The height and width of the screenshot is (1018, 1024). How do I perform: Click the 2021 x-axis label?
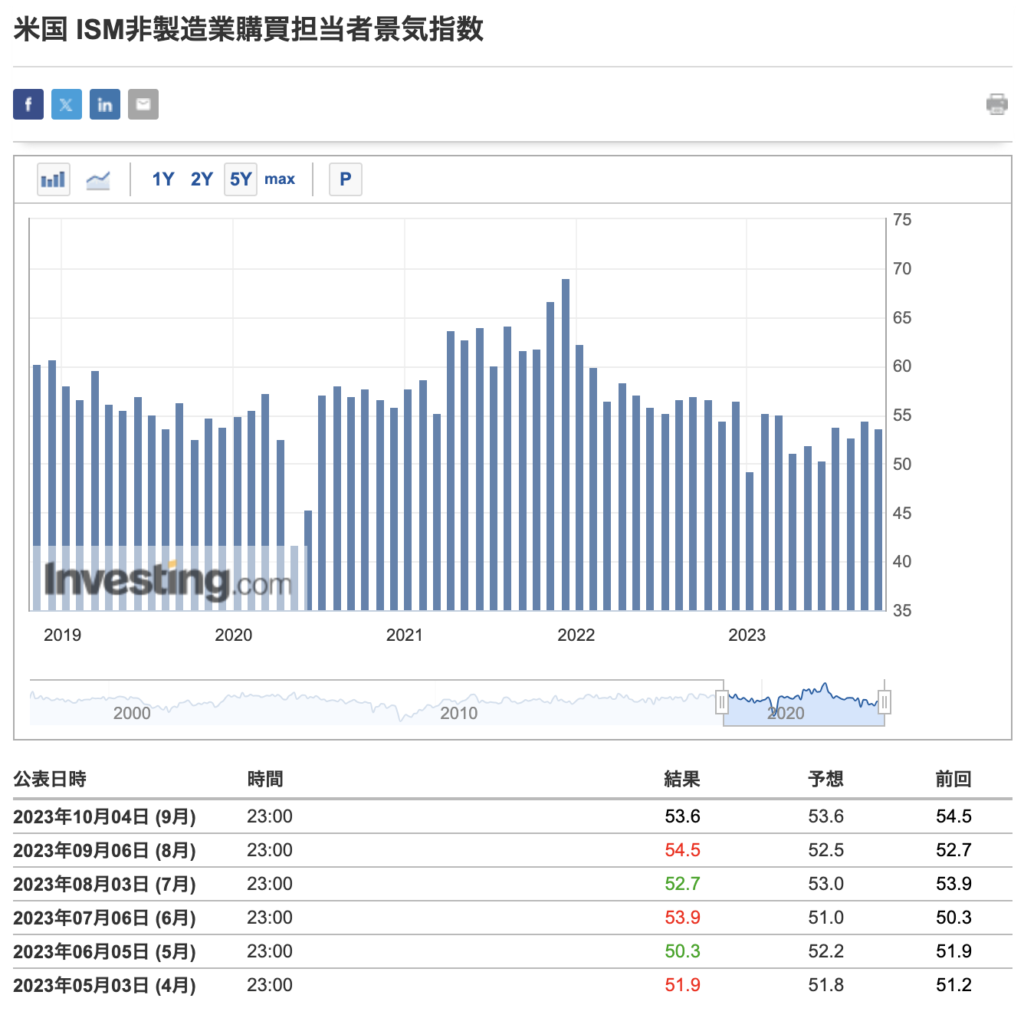(404, 635)
